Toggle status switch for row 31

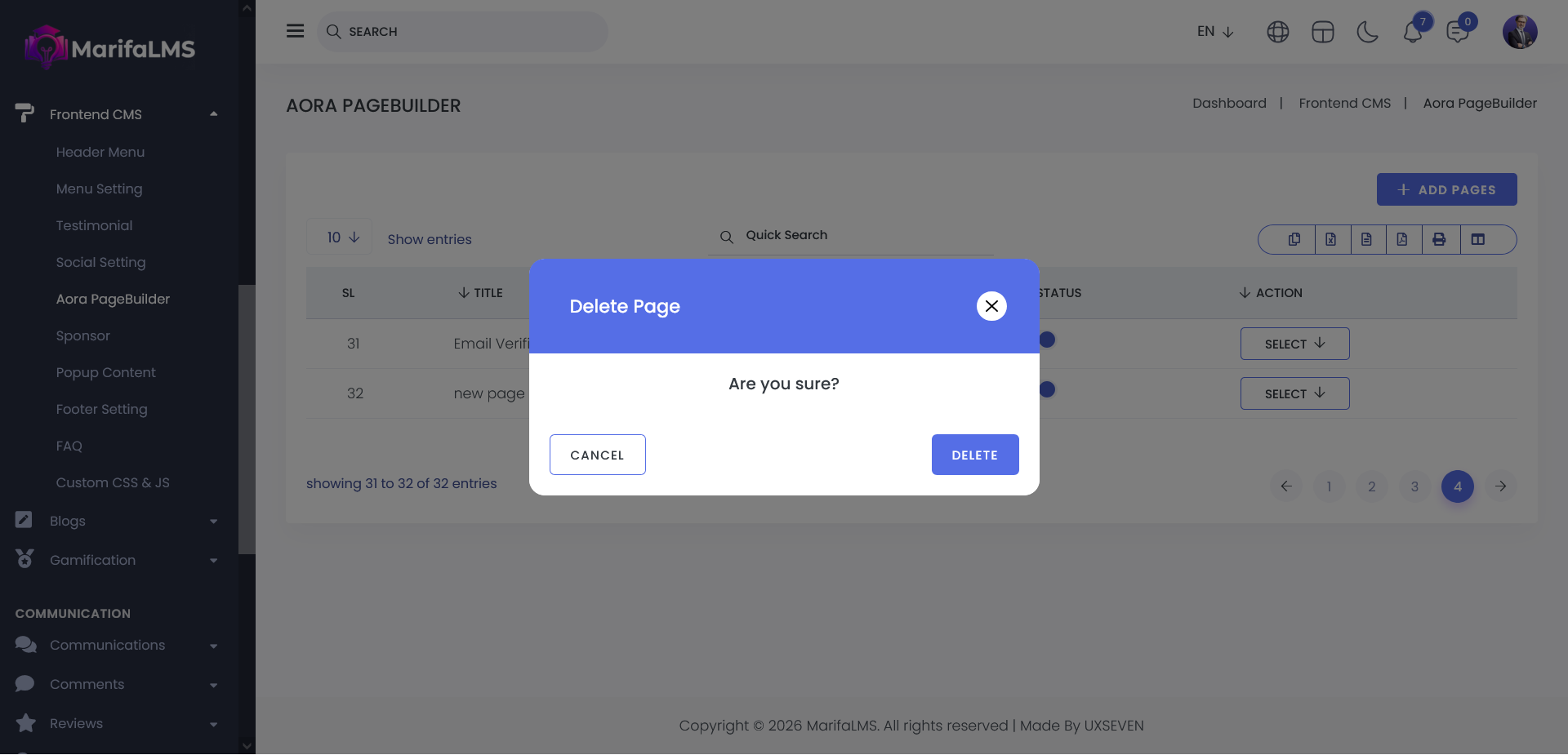pos(1047,340)
